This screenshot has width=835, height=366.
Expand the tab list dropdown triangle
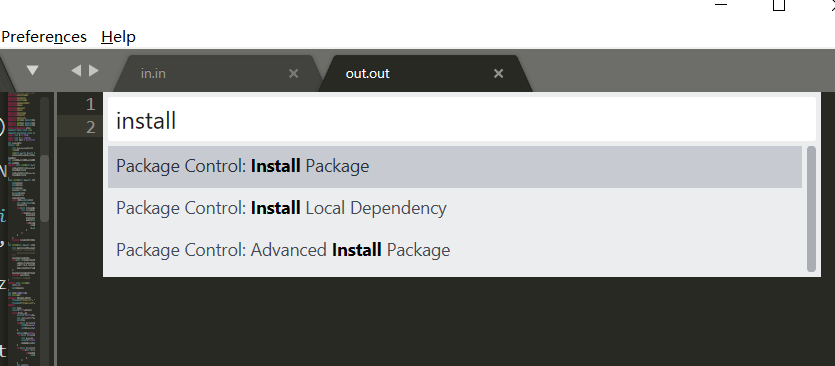32,70
